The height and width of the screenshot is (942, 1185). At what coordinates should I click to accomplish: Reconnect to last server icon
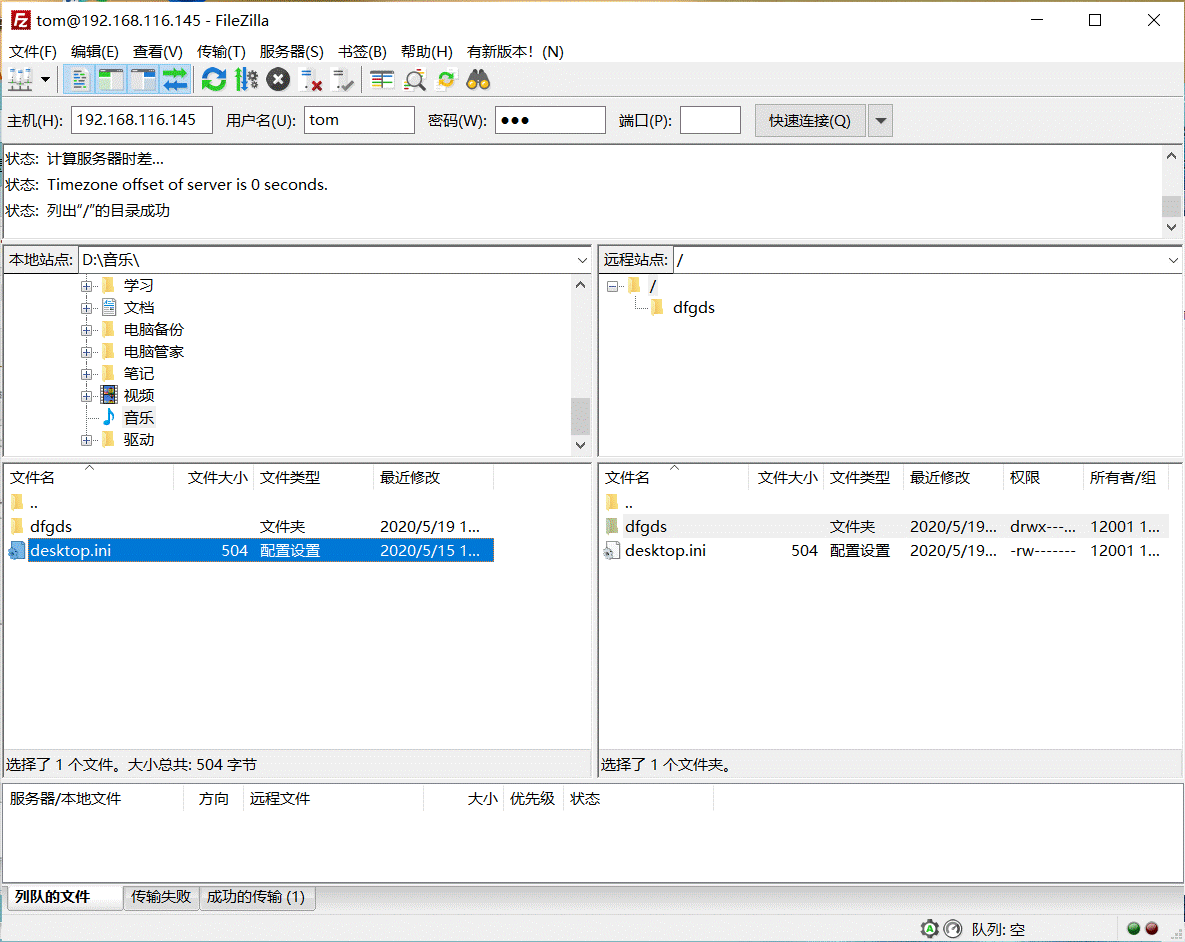pos(343,79)
